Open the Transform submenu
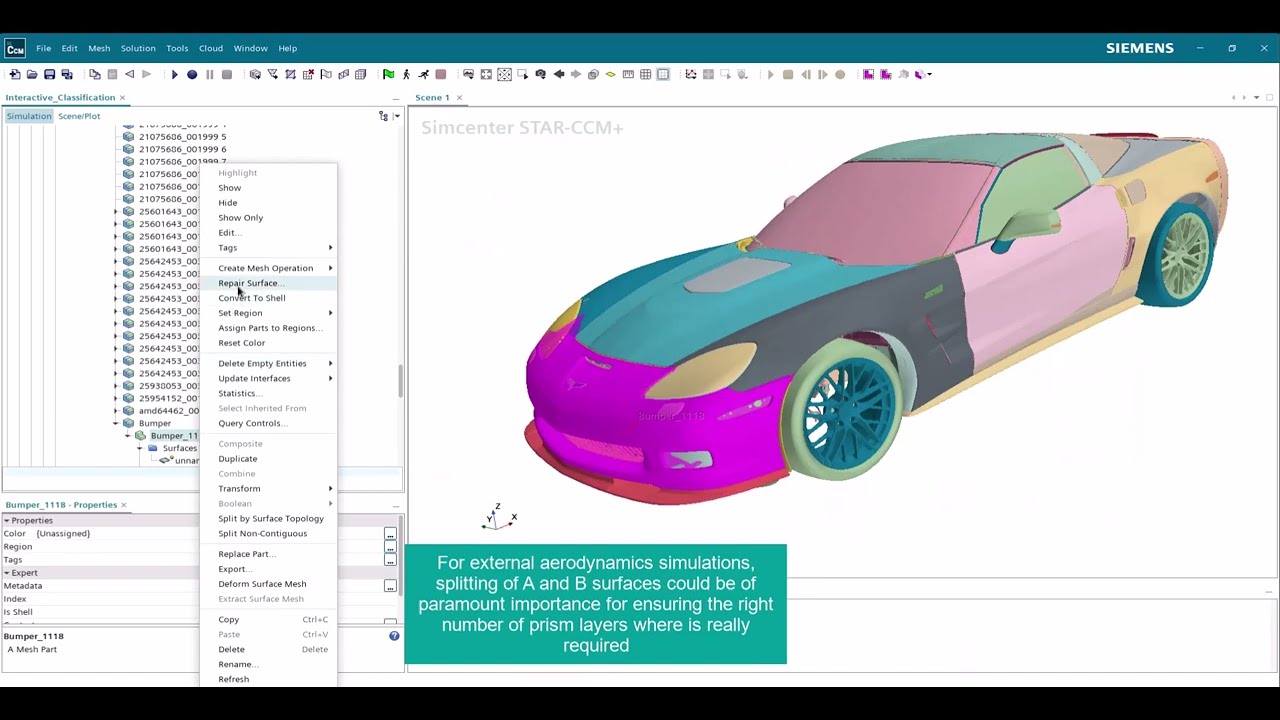 coord(268,488)
